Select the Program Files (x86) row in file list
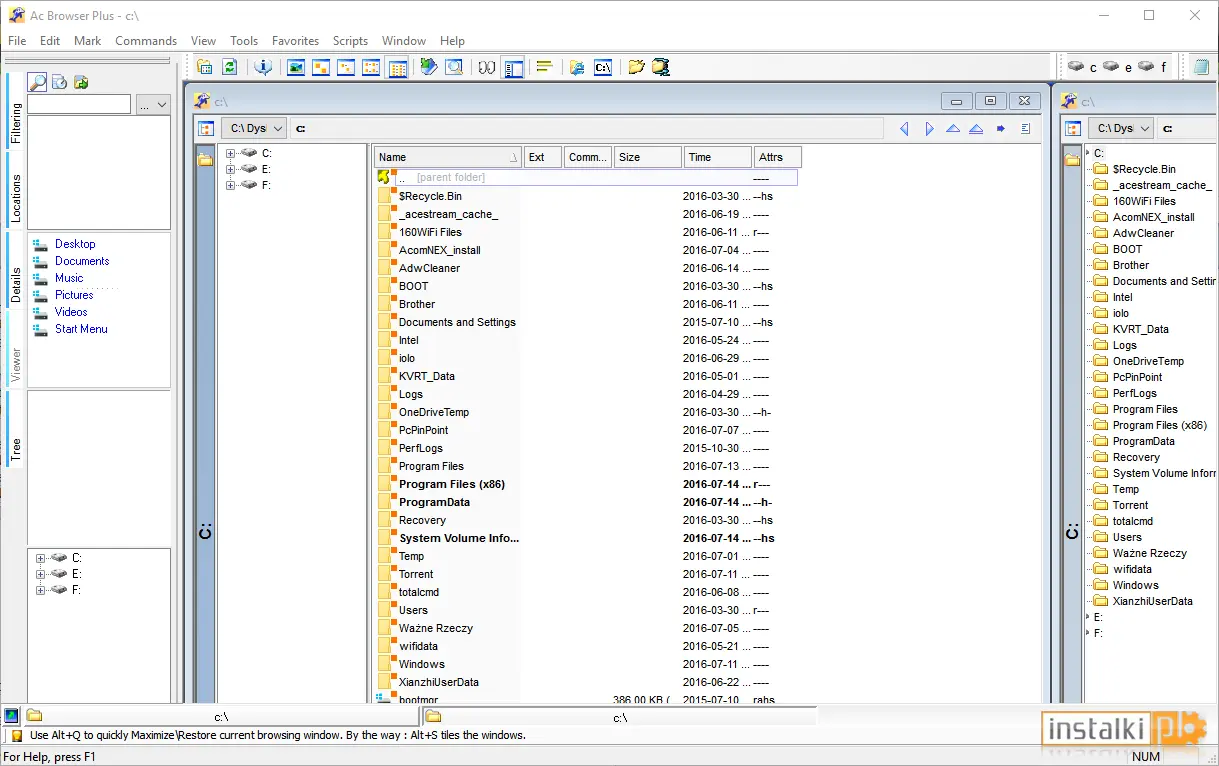Viewport: 1219px width, 766px height. click(586, 484)
